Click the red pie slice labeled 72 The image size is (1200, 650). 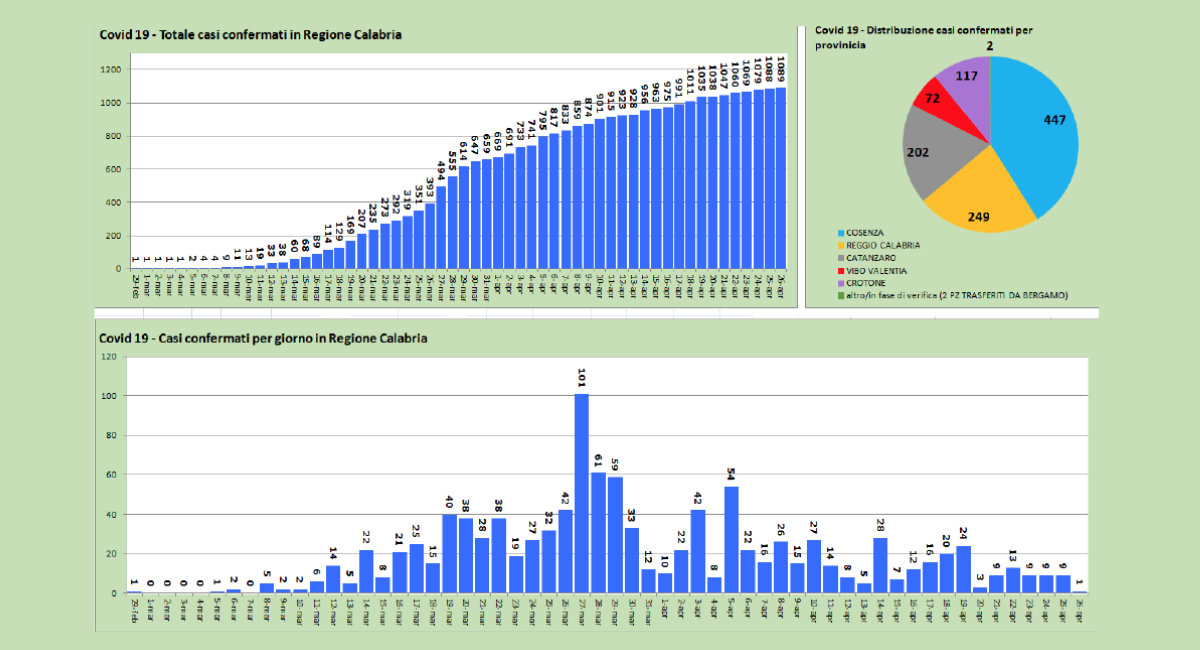click(x=936, y=98)
